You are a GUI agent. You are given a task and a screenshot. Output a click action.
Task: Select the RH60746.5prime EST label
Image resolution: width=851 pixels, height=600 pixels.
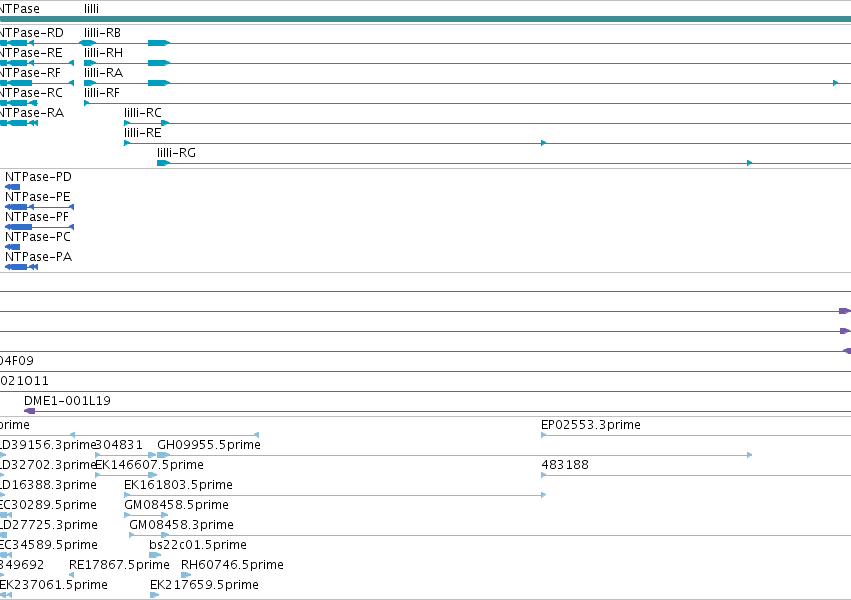[232, 565]
